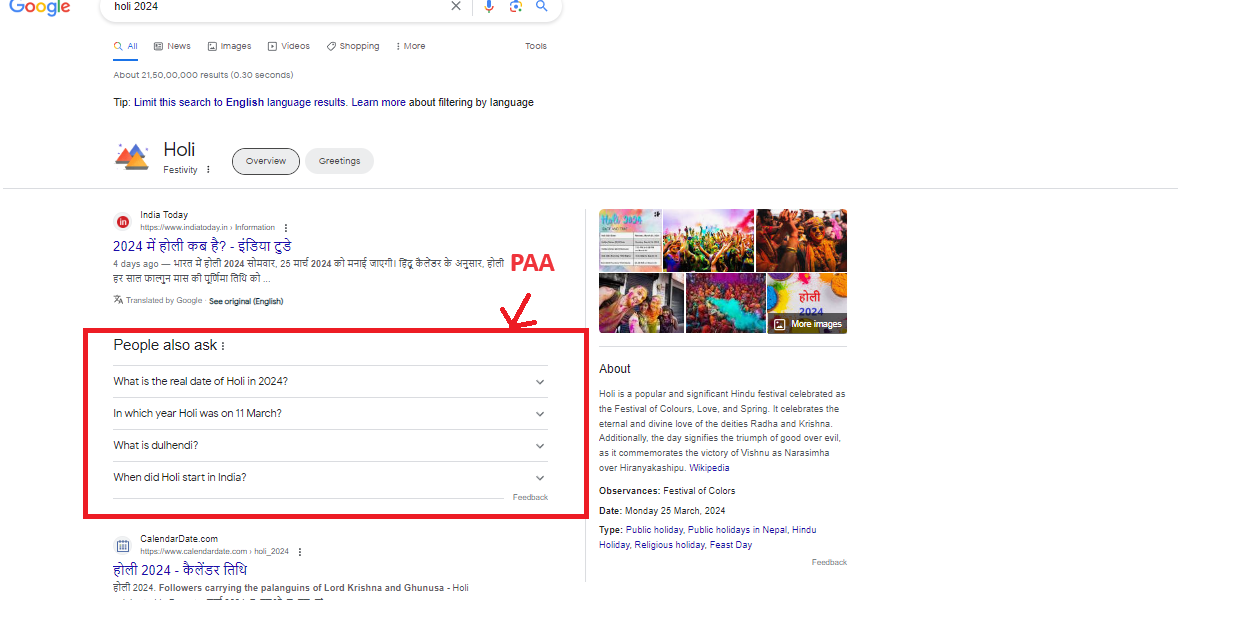Click the blue search magnifier icon
The width and height of the screenshot is (1237, 623).
point(542,7)
